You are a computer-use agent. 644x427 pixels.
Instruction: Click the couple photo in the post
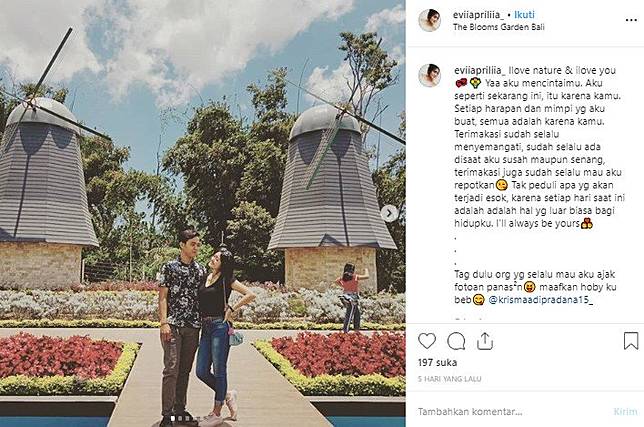(203, 214)
